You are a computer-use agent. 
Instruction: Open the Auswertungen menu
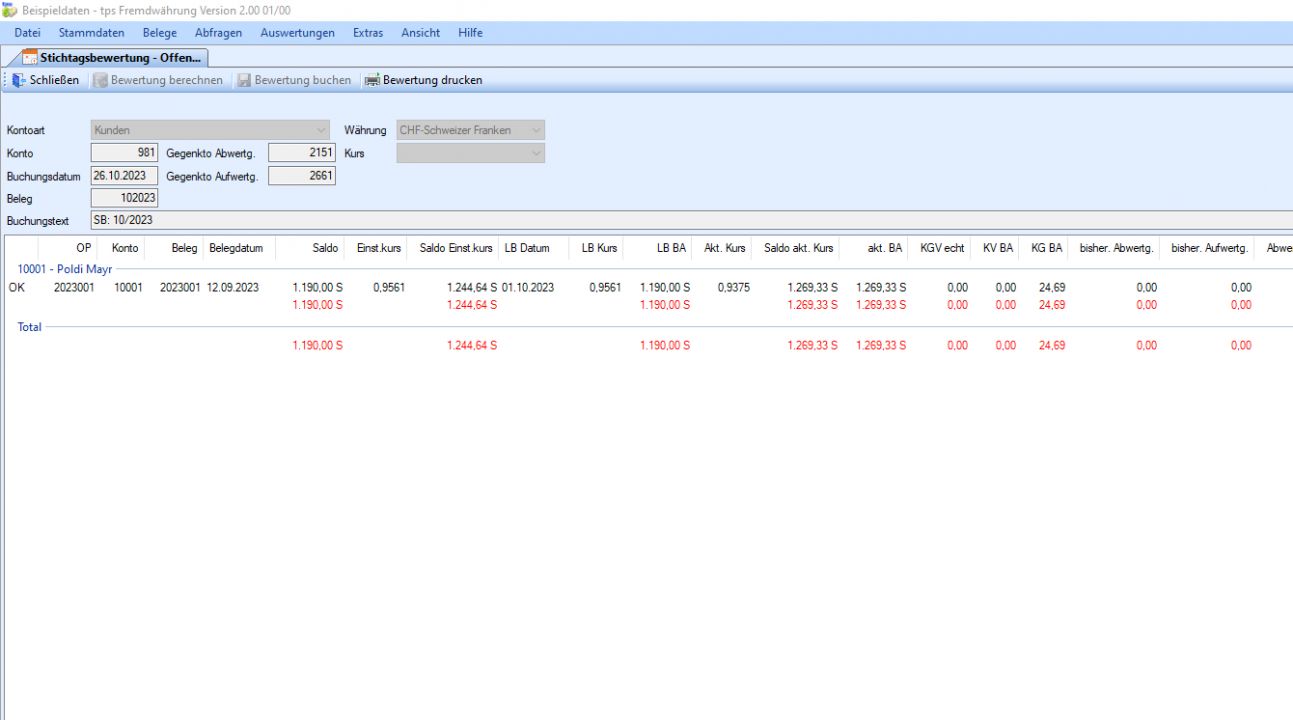click(x=297, y=33)
